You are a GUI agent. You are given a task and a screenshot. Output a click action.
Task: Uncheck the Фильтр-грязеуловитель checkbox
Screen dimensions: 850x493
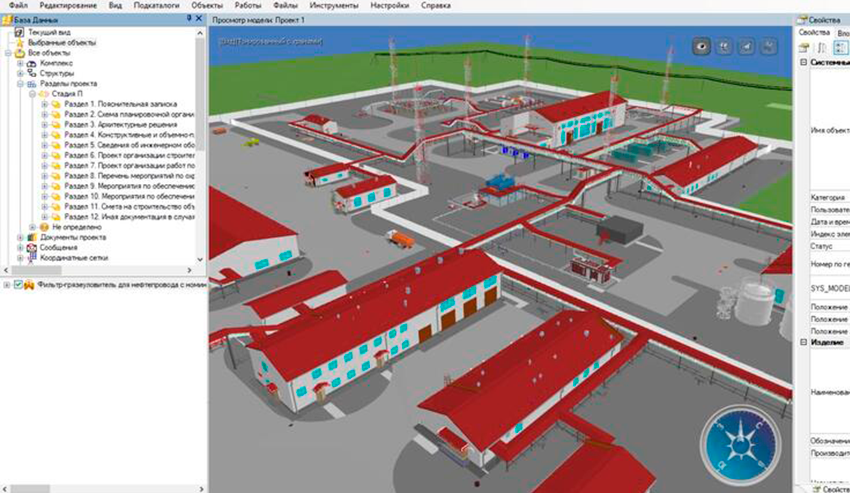[19, 286]
